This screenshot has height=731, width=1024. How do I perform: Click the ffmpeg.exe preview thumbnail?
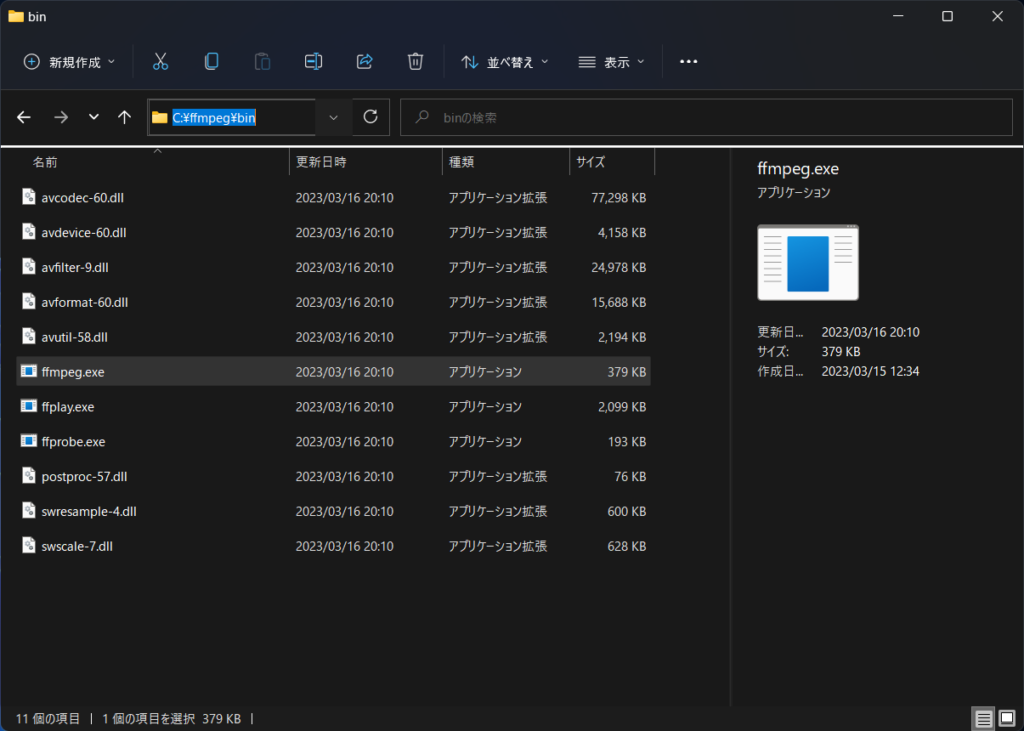click(808, 263)
